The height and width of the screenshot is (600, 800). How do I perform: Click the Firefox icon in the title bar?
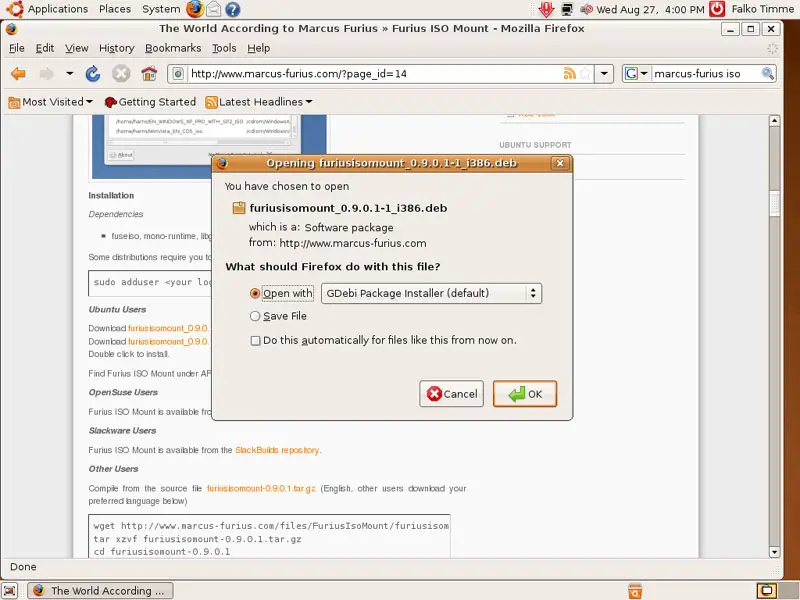11,29
